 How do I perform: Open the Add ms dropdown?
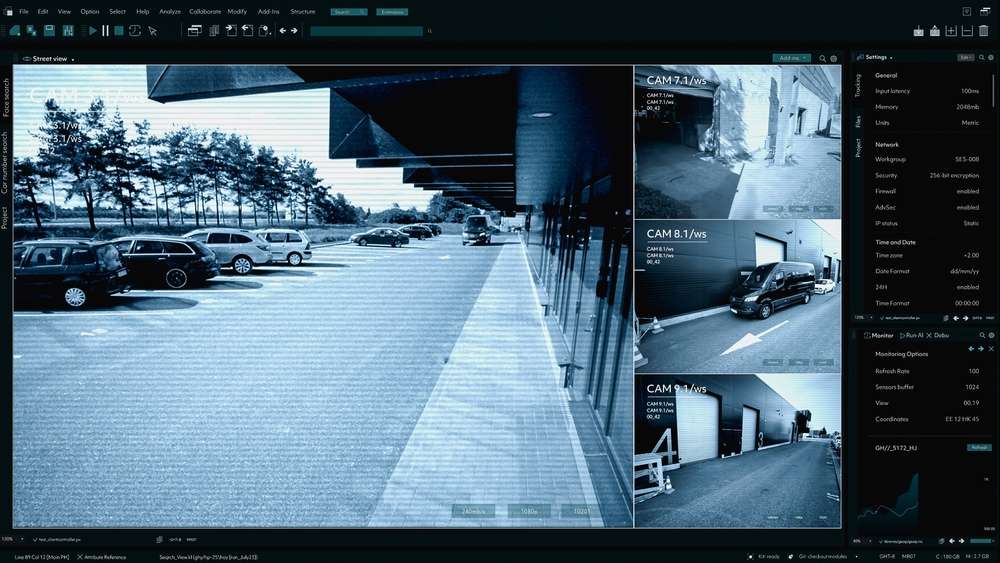(x=791, y=59)
